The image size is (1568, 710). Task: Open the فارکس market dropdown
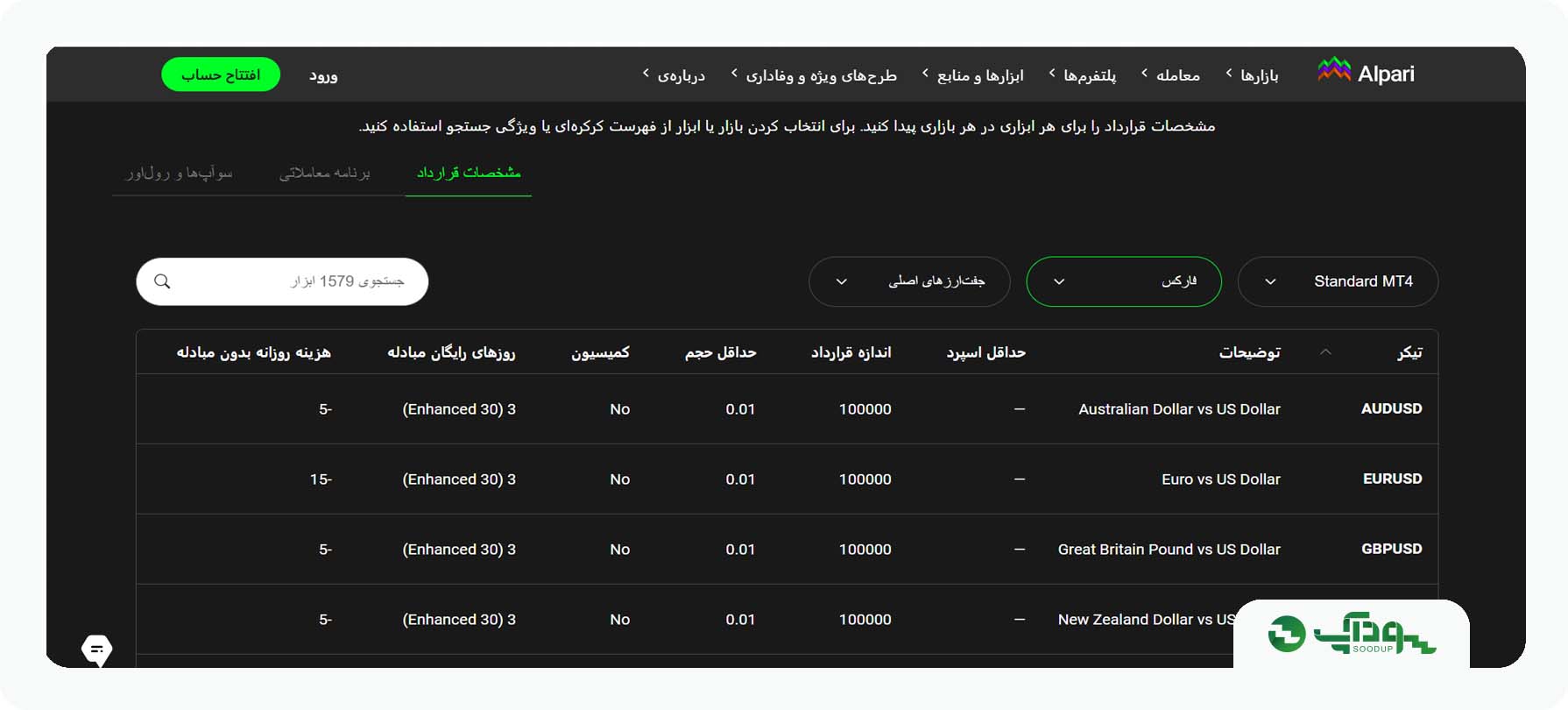(1123, 281)
